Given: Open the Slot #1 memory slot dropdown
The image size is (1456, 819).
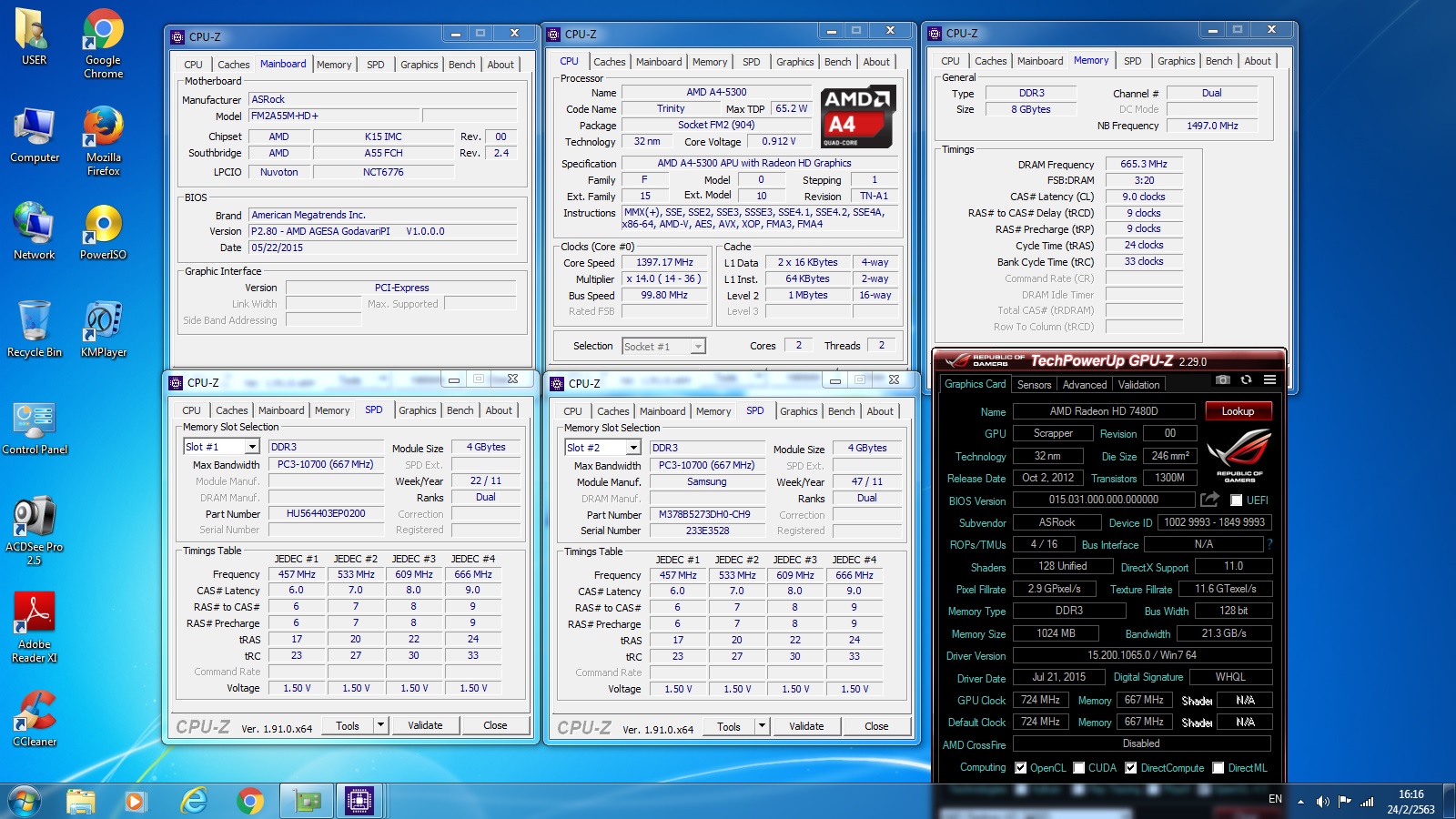Looking at the screenshot, I should coord(252,447).
